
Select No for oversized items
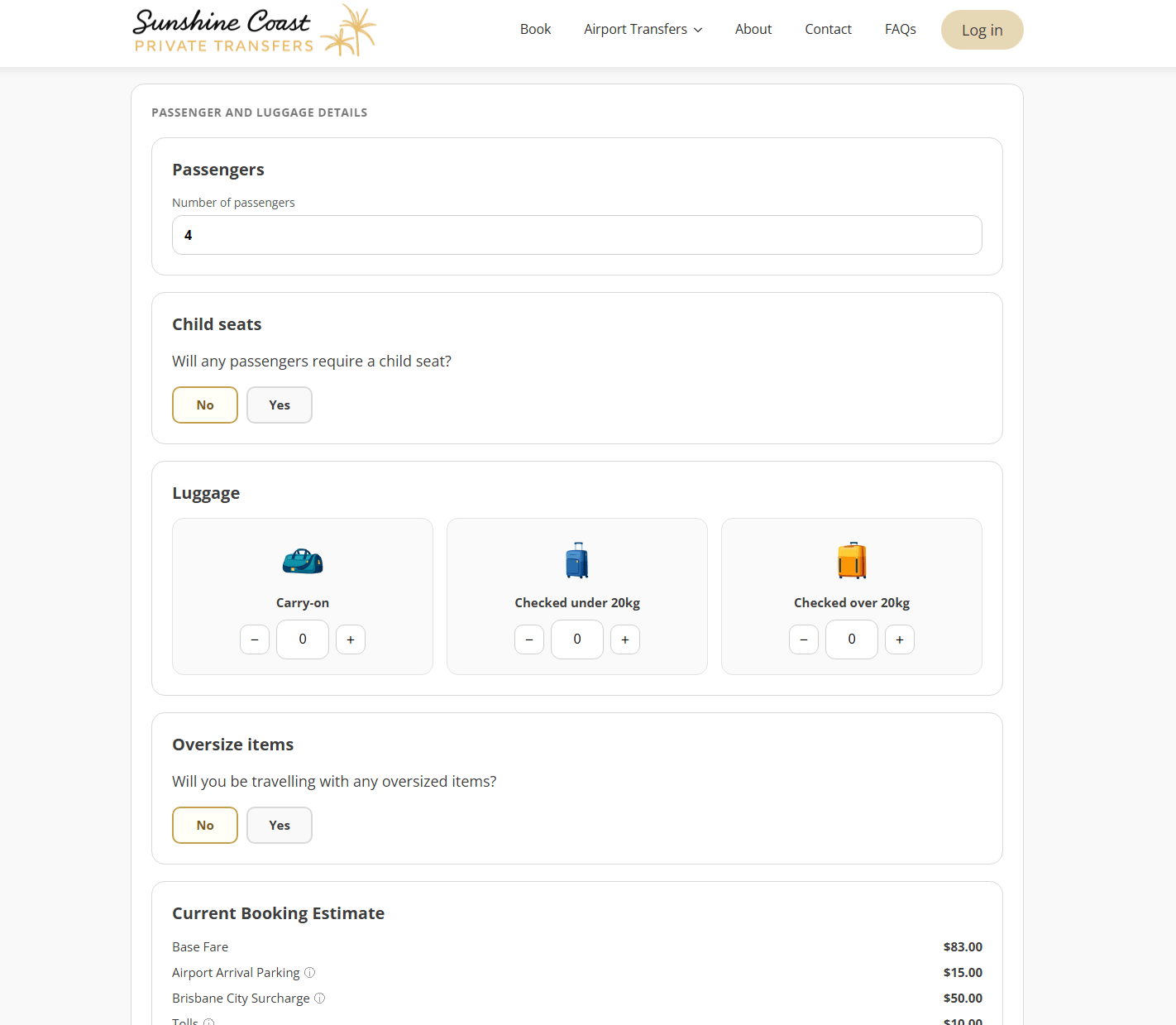pyautogui.click(x=205, y=826)
